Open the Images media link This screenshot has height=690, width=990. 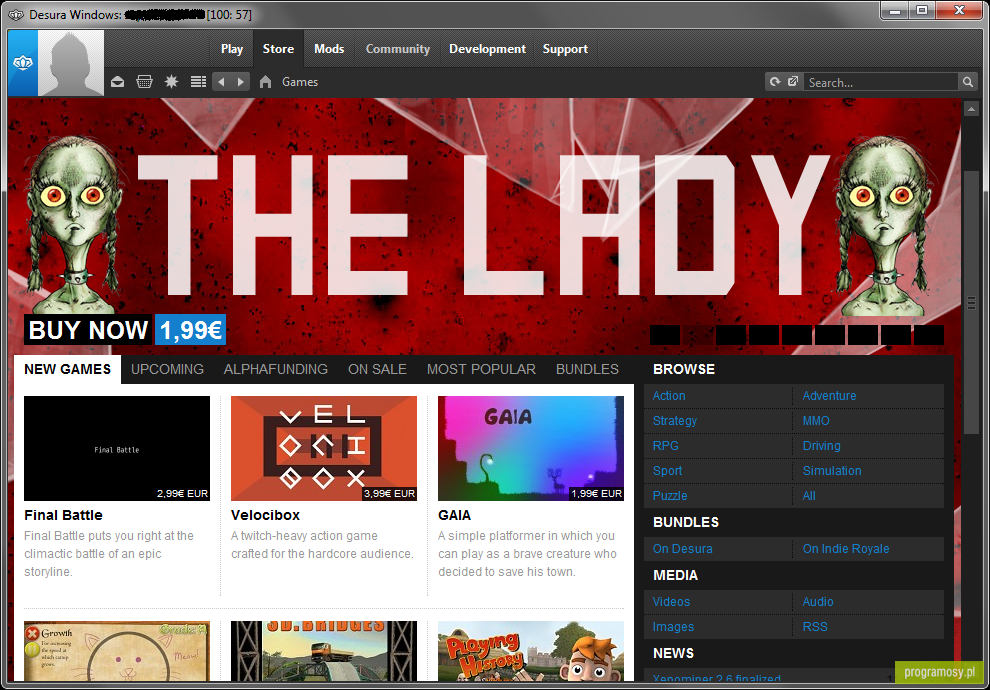pos(673,627)
